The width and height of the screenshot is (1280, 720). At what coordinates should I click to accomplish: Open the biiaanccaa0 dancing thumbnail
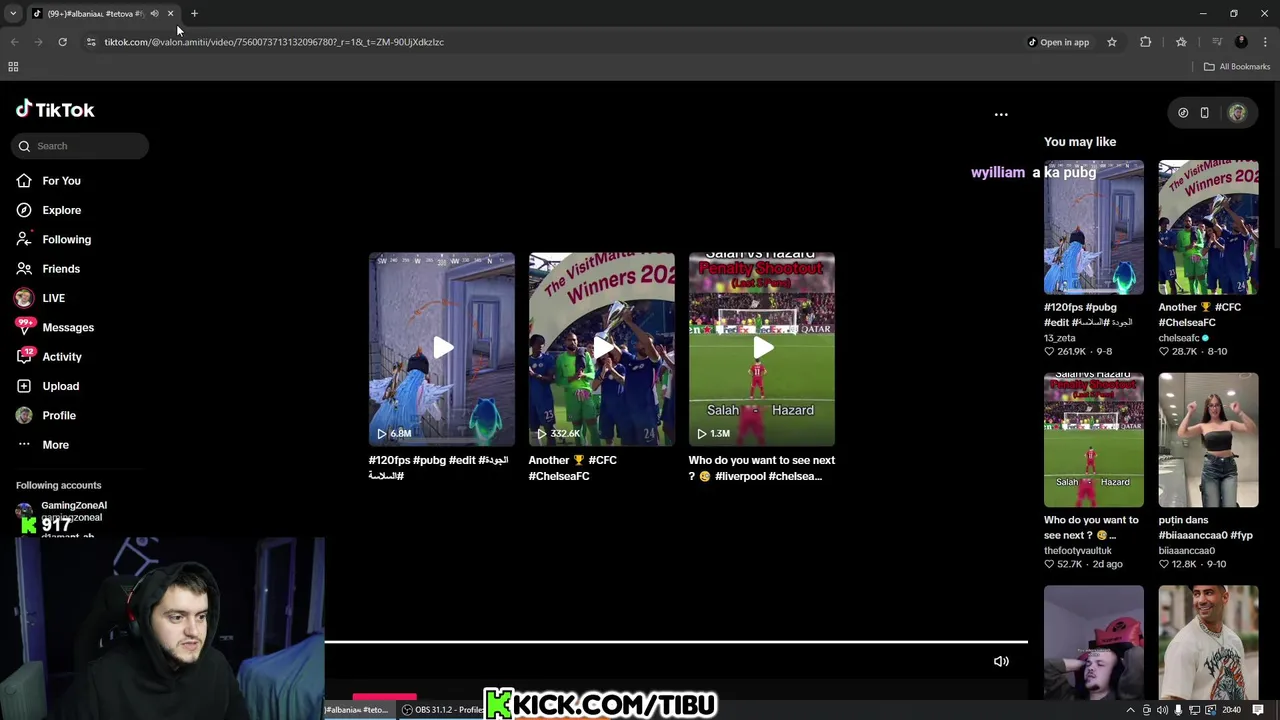click(1208, 440)
